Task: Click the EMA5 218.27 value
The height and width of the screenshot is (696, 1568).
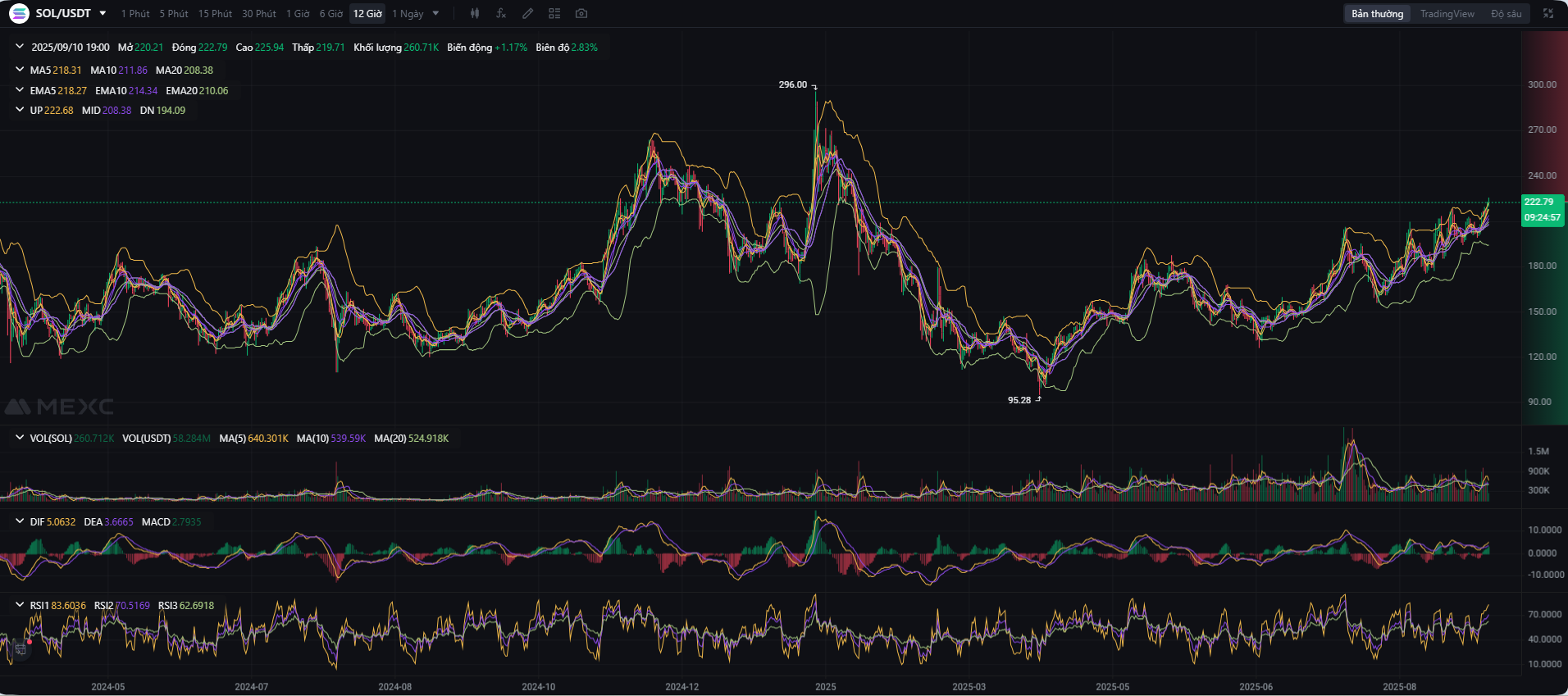Action: [x=58, y=91]
